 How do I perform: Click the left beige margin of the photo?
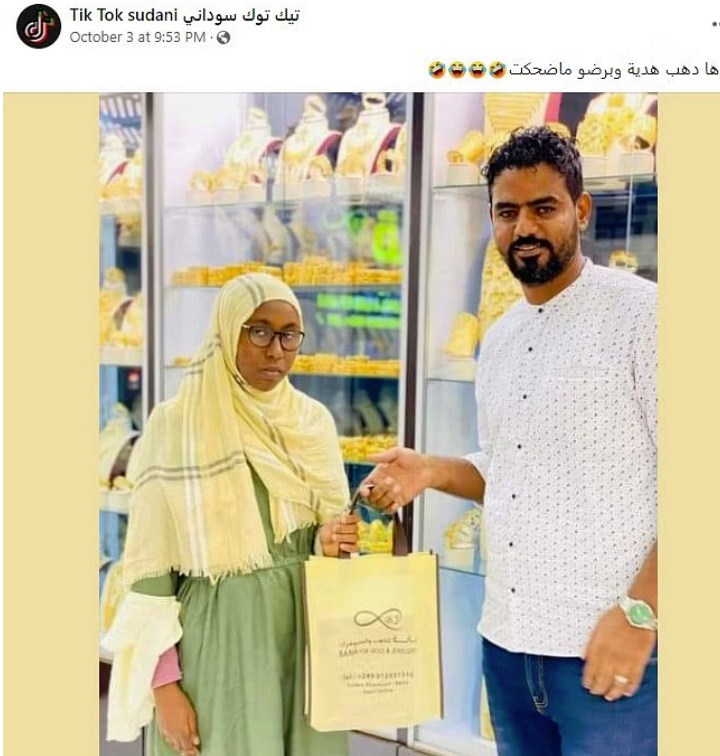[51, 424]
